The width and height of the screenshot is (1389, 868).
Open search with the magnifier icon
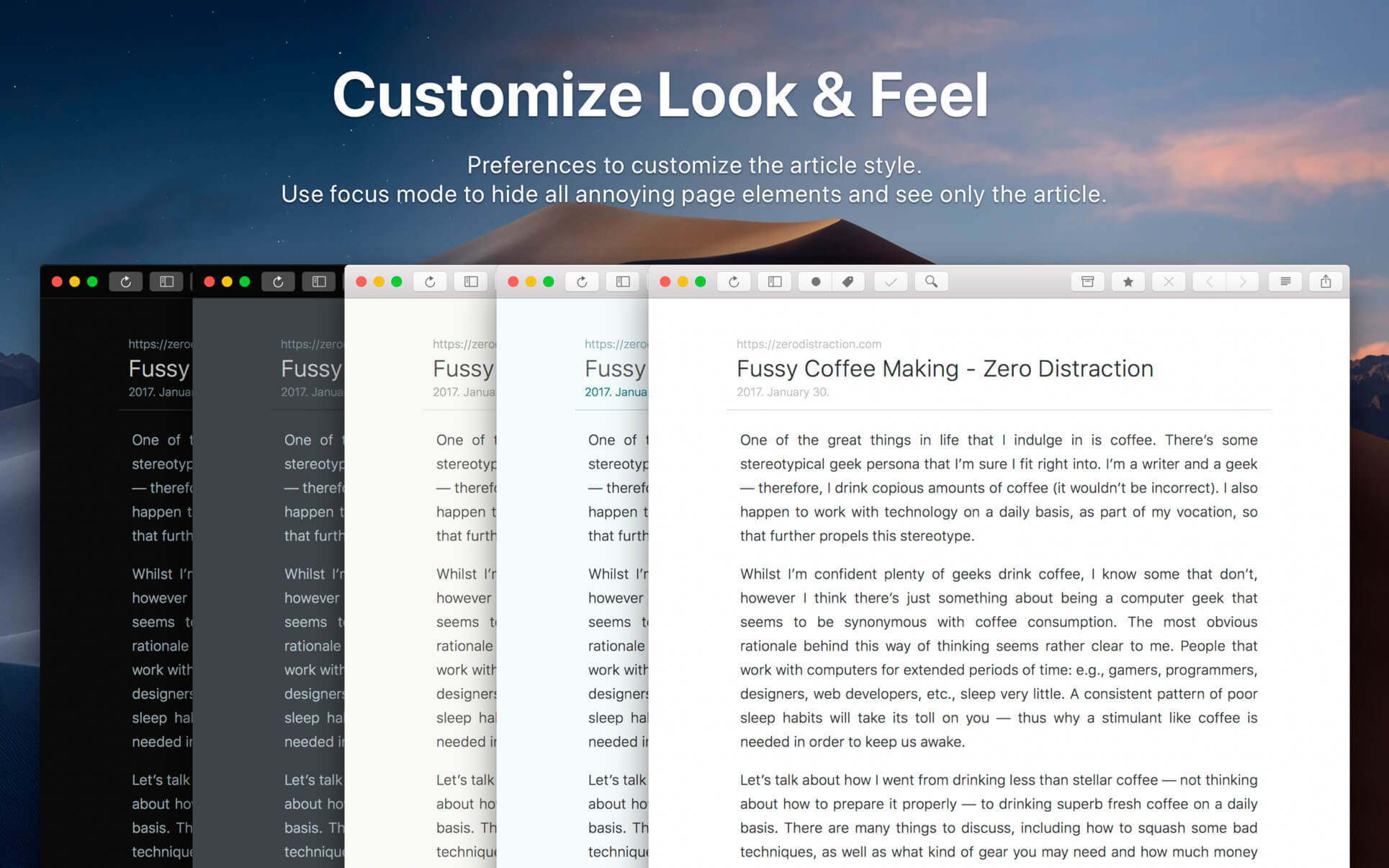tap(931, 281)
